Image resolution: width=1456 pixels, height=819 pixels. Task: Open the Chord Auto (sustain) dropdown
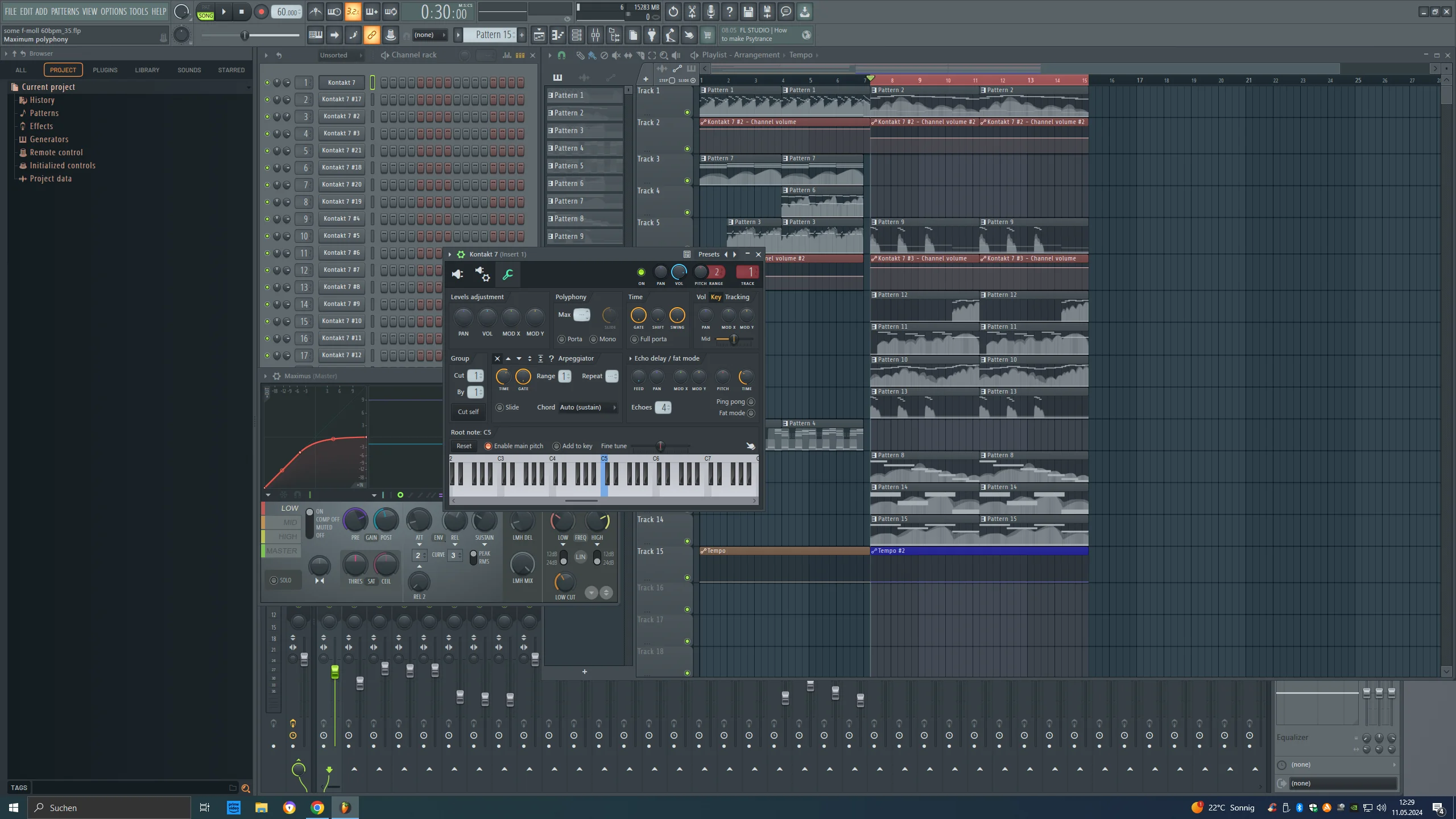(588, 407)
